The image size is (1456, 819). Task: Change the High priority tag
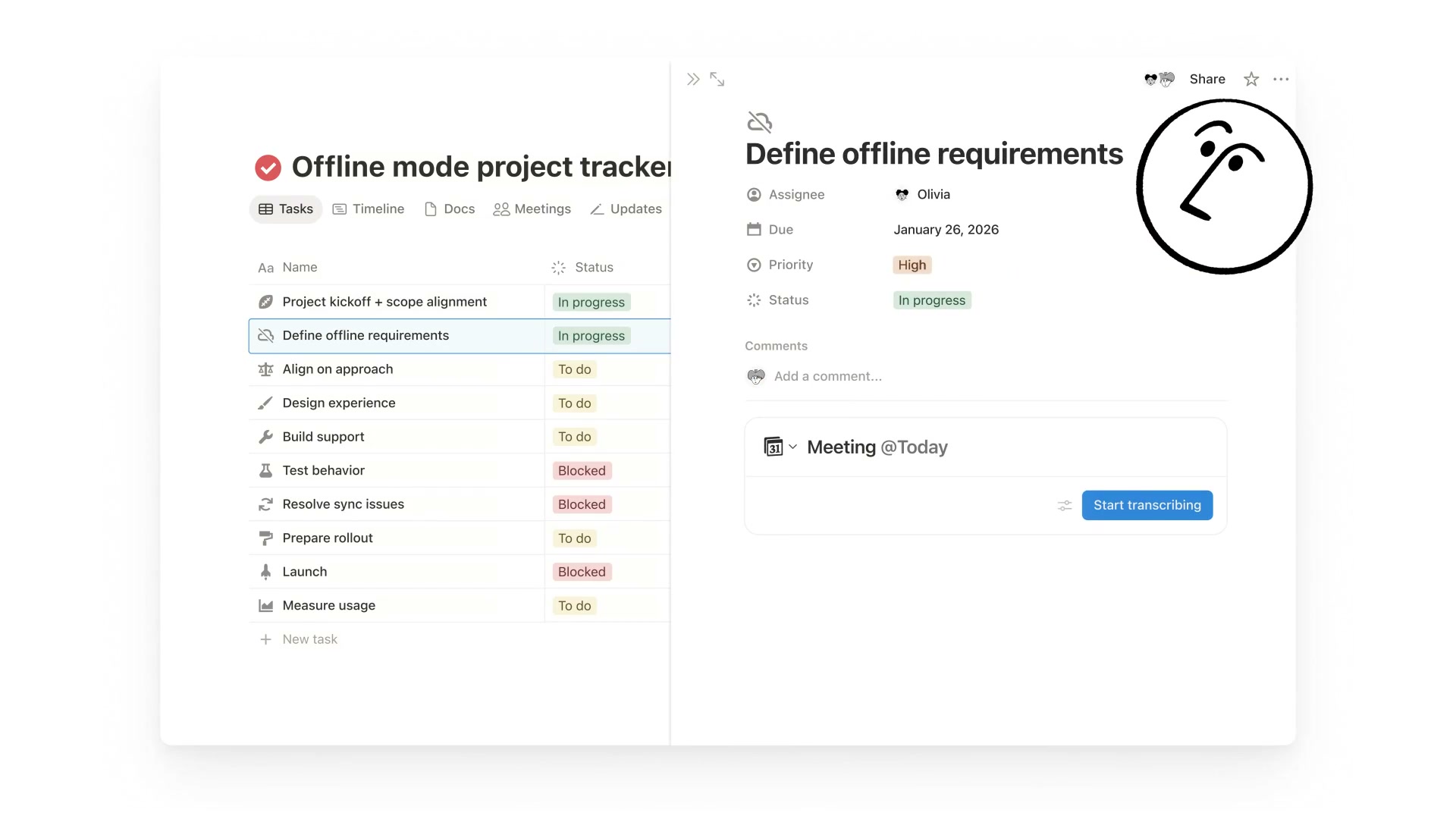912,265
